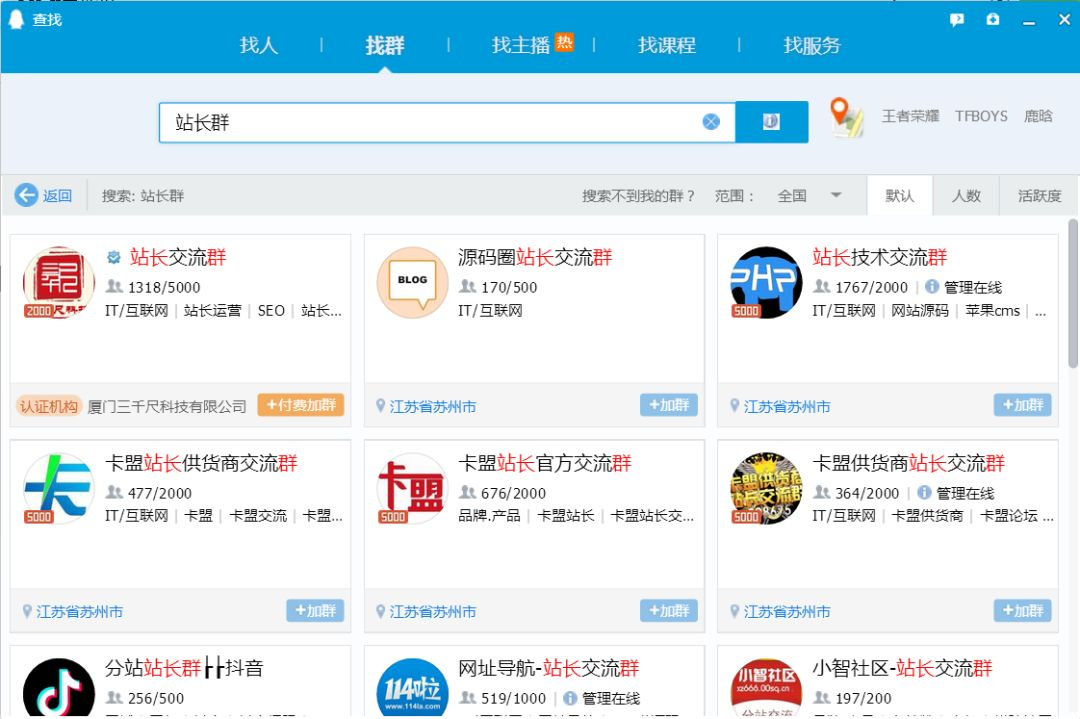This screenshot has width=1080, height=719.
Task: Switch to the 找人 tab
Action: click(259, 45)
